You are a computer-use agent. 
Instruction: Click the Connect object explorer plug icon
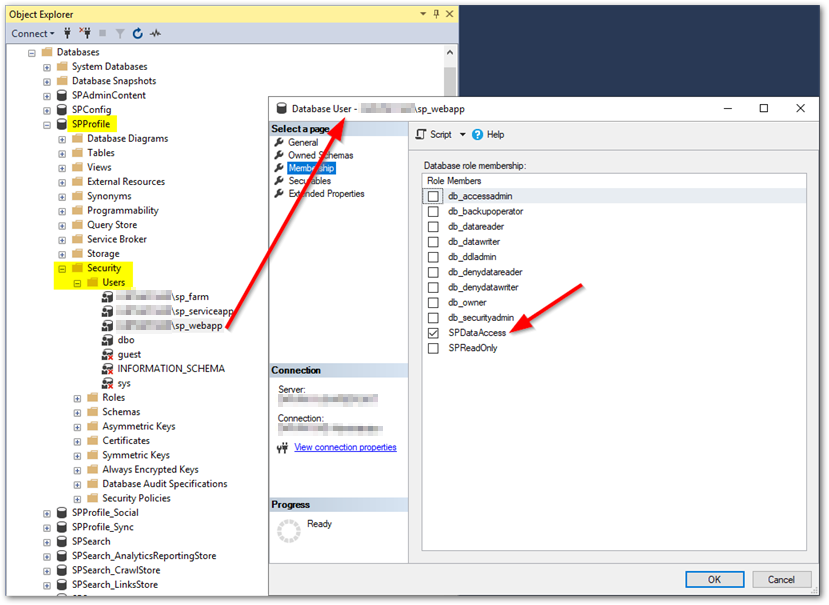tap(67, 33)
